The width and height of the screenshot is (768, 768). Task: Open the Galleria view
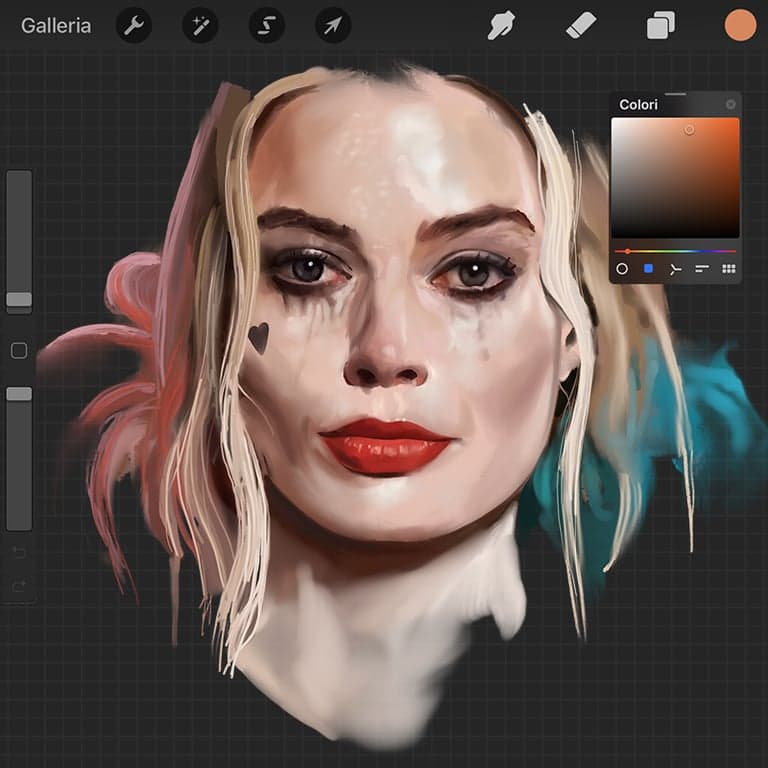coord(56,25)
